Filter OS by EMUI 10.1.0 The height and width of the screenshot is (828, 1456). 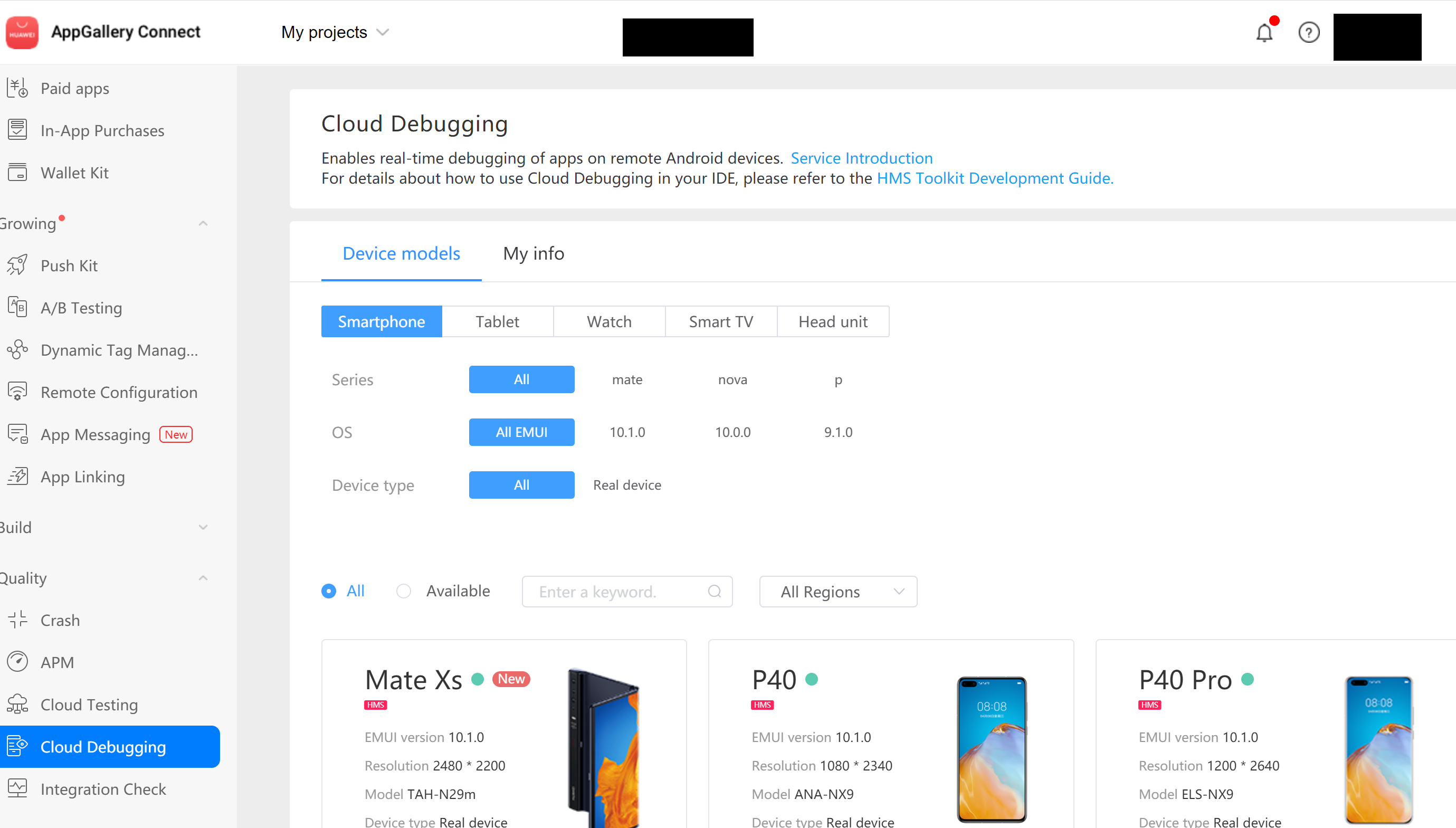coord(626,432)
